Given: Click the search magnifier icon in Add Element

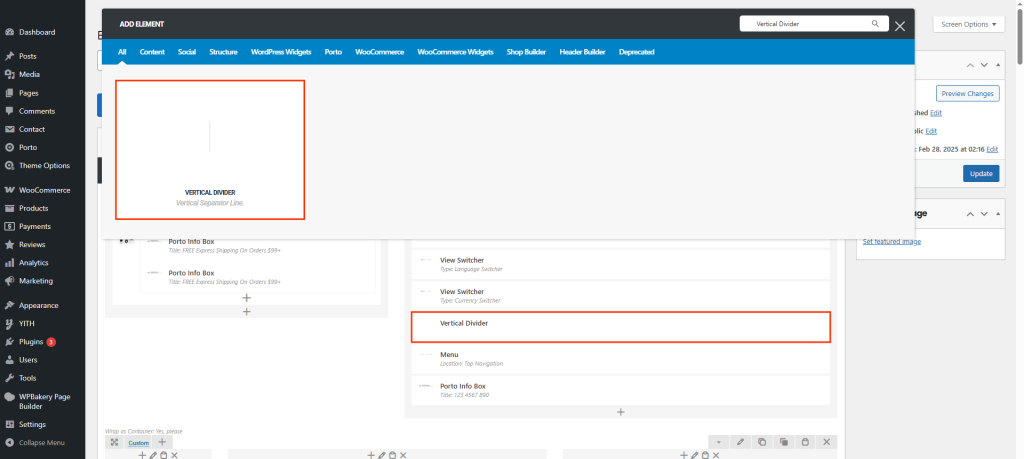Looking at the screenshot, I should (x=875, y=24).
